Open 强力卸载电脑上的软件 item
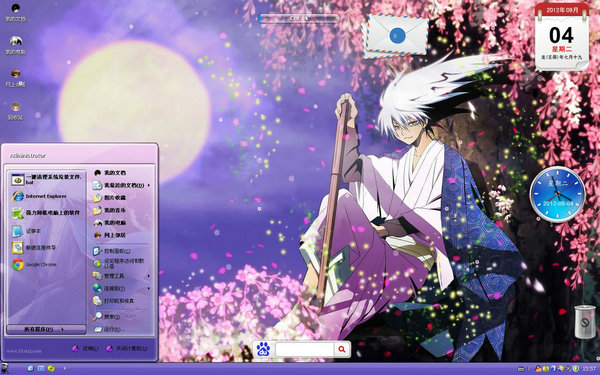 click(x=47, y=213)
